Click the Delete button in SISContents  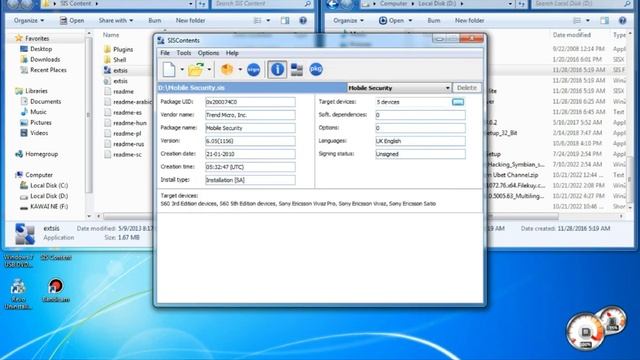coord(467,88)
